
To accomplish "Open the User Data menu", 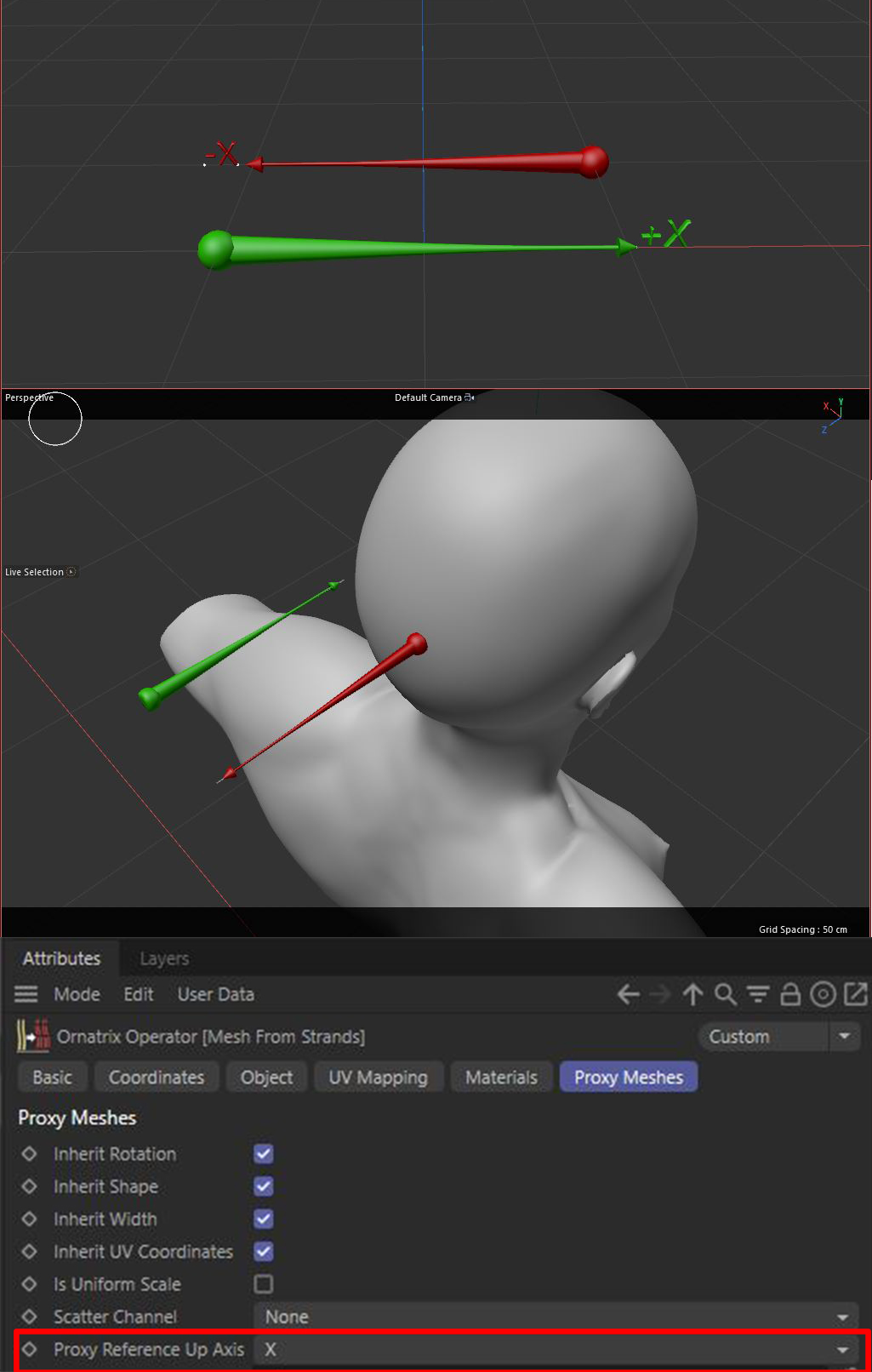I will pos(215,994).
